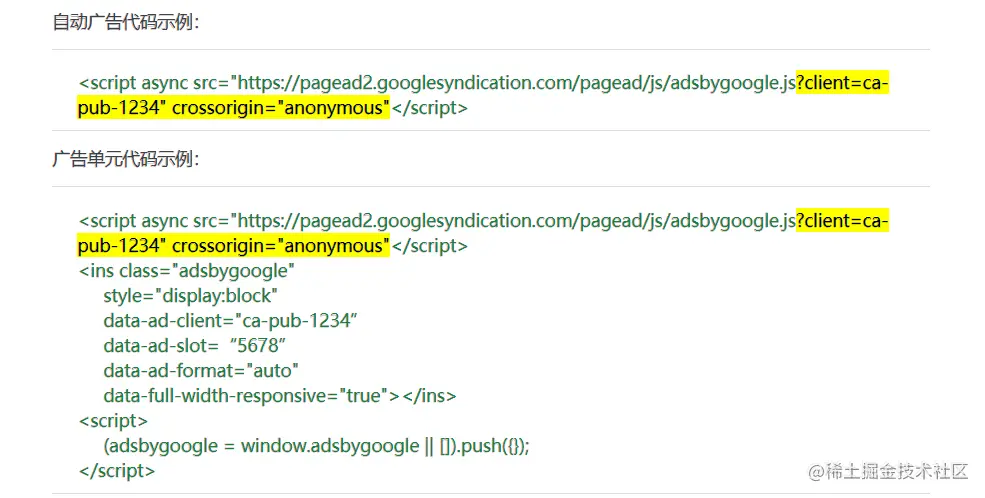
Task: Click the final '</script>' closing tag line
Action: click(x=117, y=470)
